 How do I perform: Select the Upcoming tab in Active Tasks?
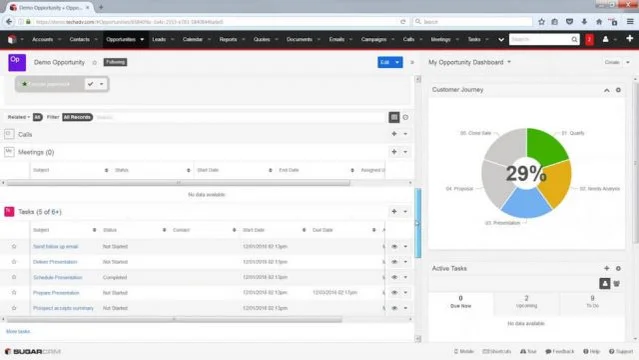tap(527, 302)
